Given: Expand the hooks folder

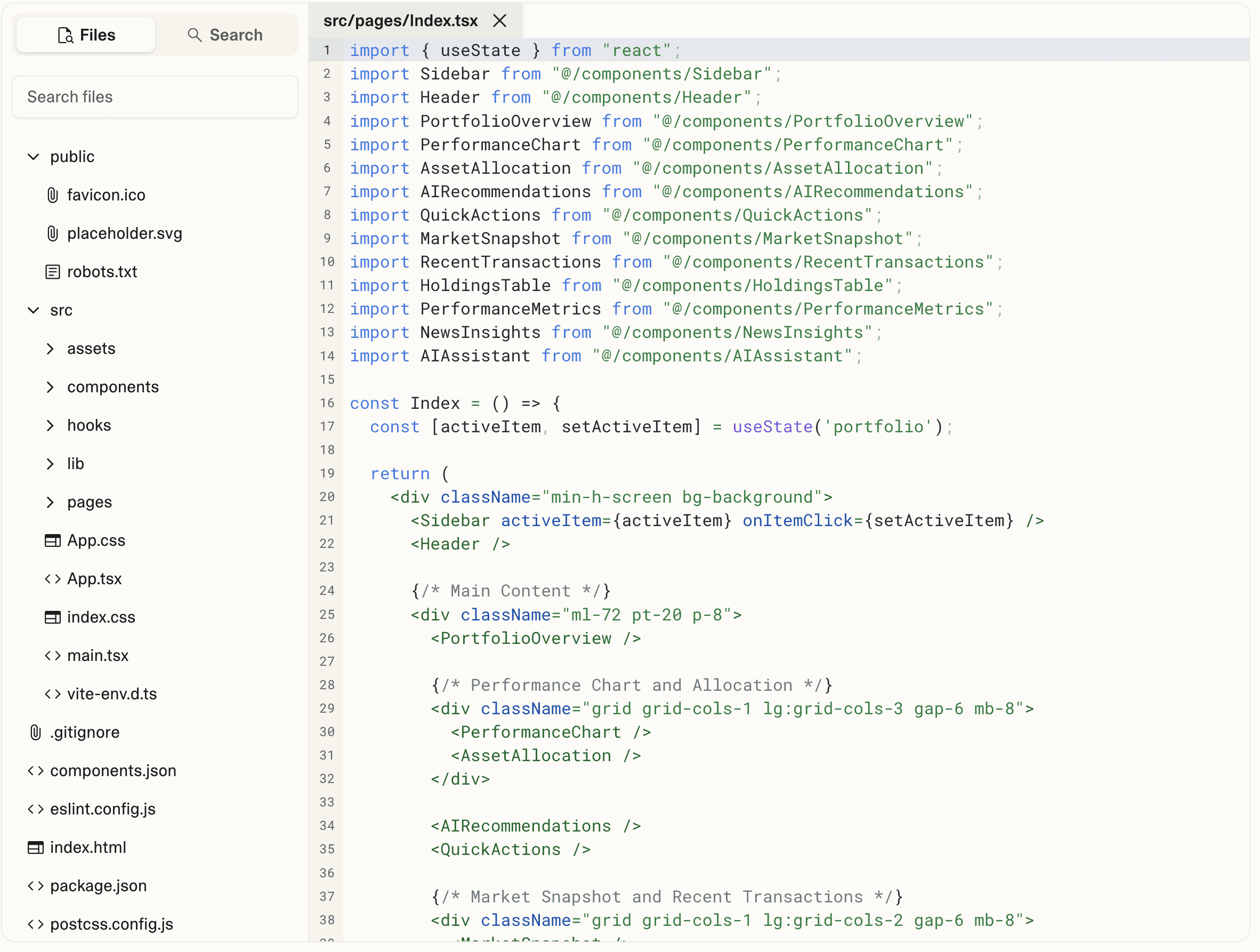Looking at the screenshot, I should click(x=50, y=425).
